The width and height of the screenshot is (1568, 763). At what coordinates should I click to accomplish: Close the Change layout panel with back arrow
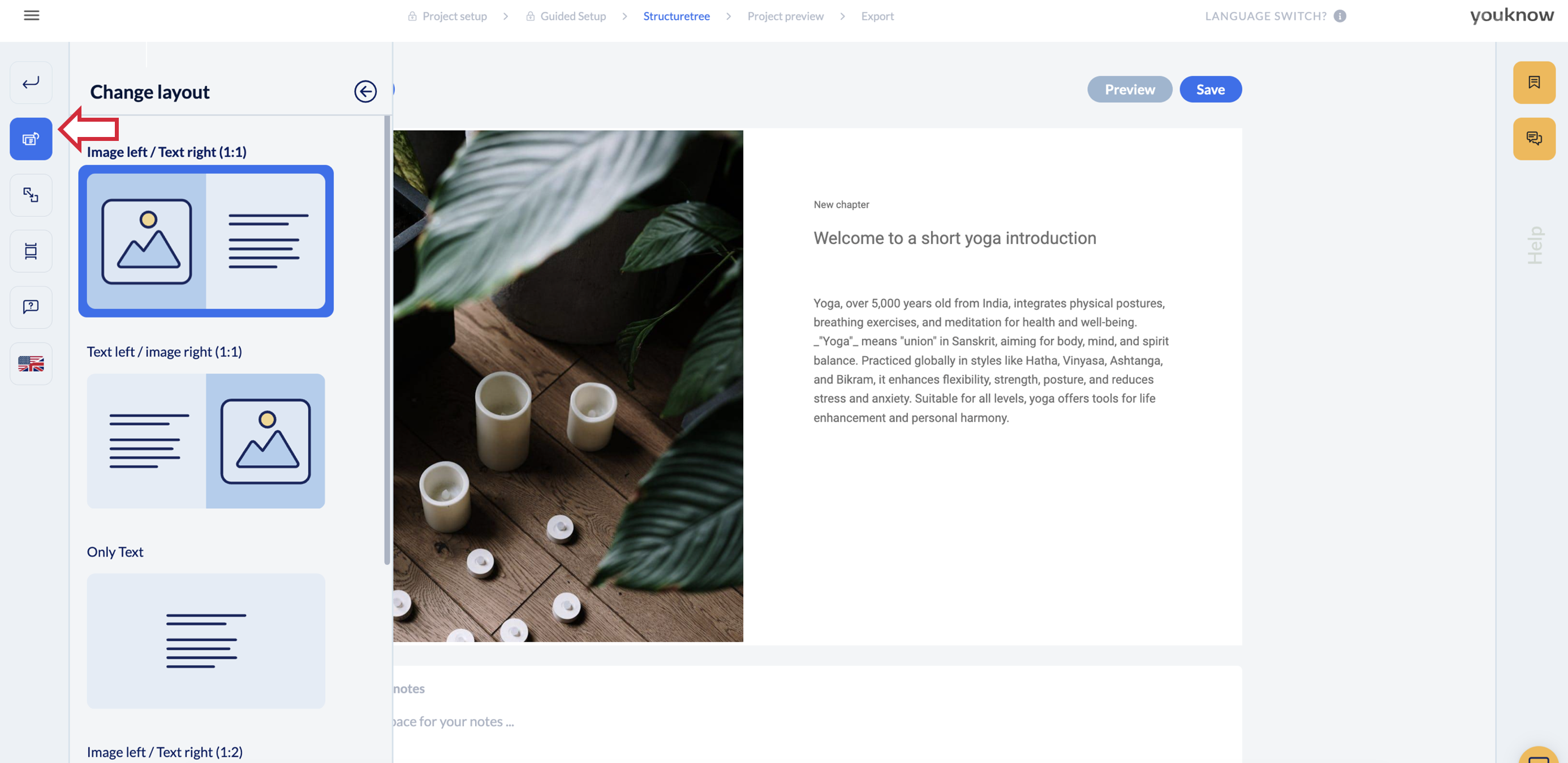coord(365,91)
